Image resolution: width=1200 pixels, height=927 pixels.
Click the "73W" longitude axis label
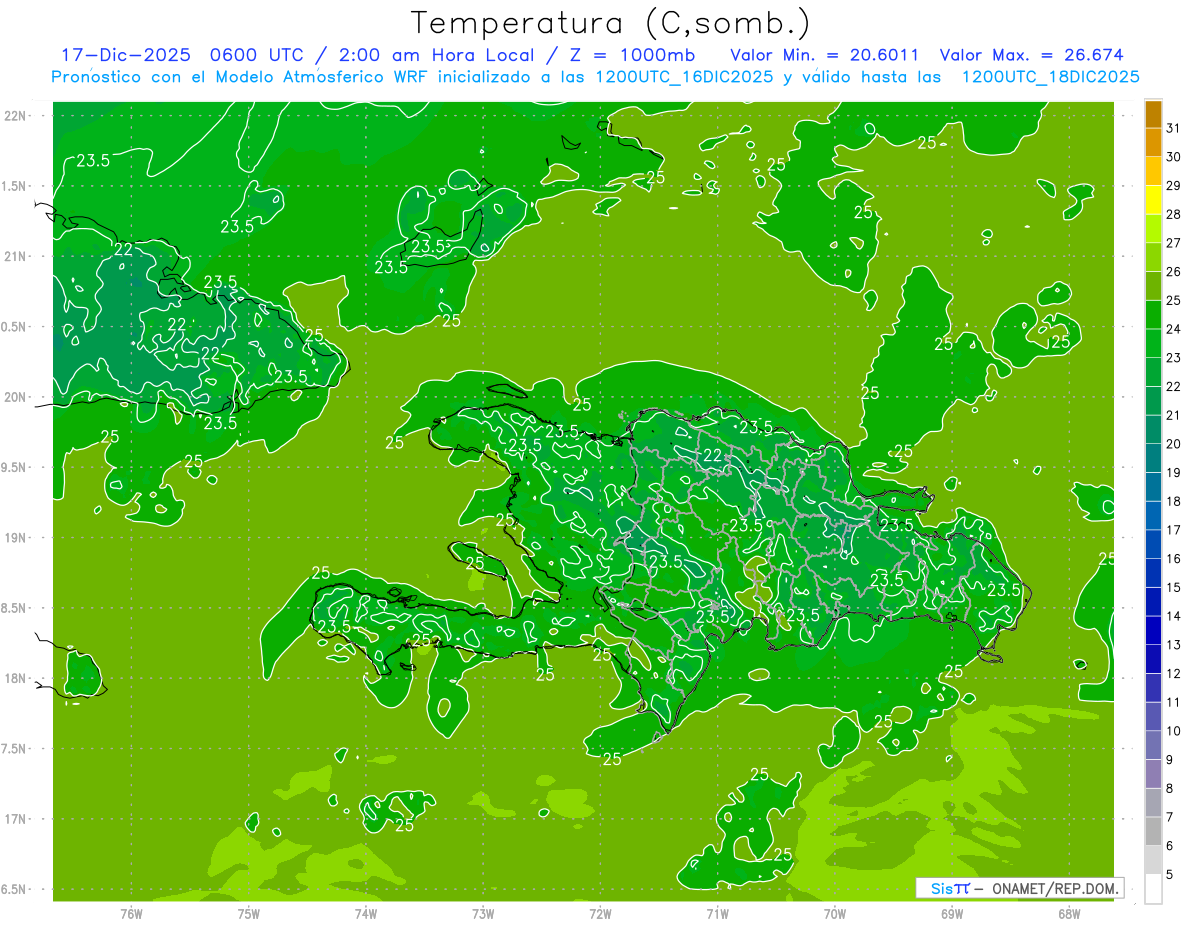[x=483, y=914]
